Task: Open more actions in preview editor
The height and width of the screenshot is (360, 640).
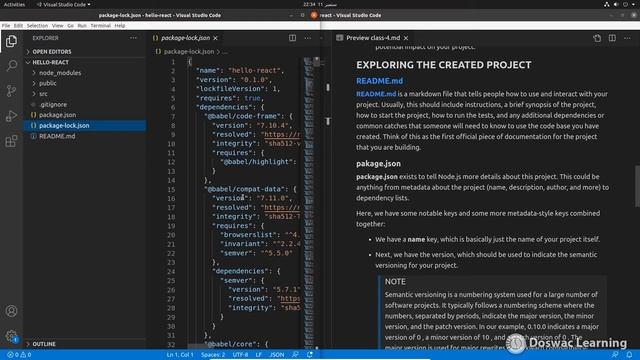Action: click(627, 38)
